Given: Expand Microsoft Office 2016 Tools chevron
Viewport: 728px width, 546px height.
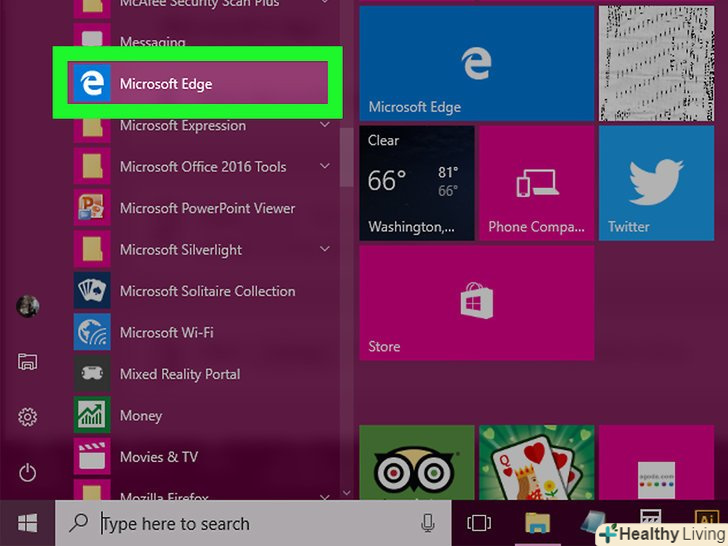Looking at the screenshot, I should click(x=325, y=166).
